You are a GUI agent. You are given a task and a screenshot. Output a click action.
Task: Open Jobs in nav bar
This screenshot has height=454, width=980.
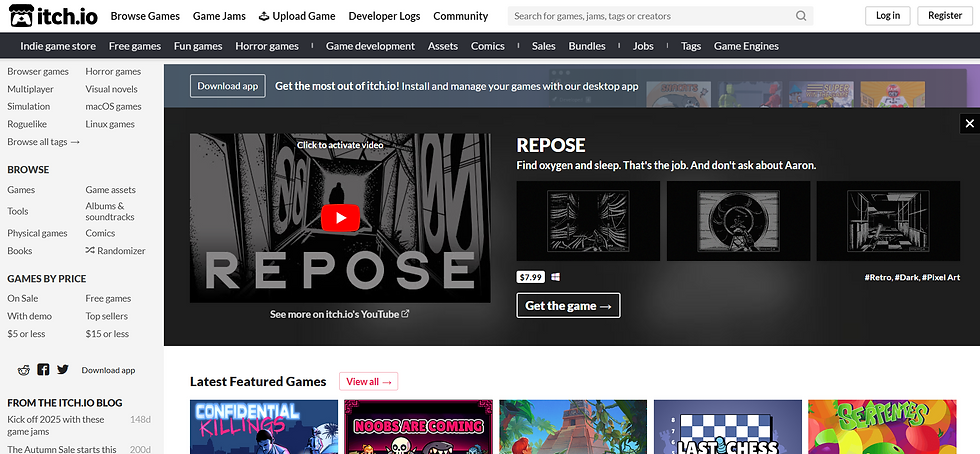[643, 46]
